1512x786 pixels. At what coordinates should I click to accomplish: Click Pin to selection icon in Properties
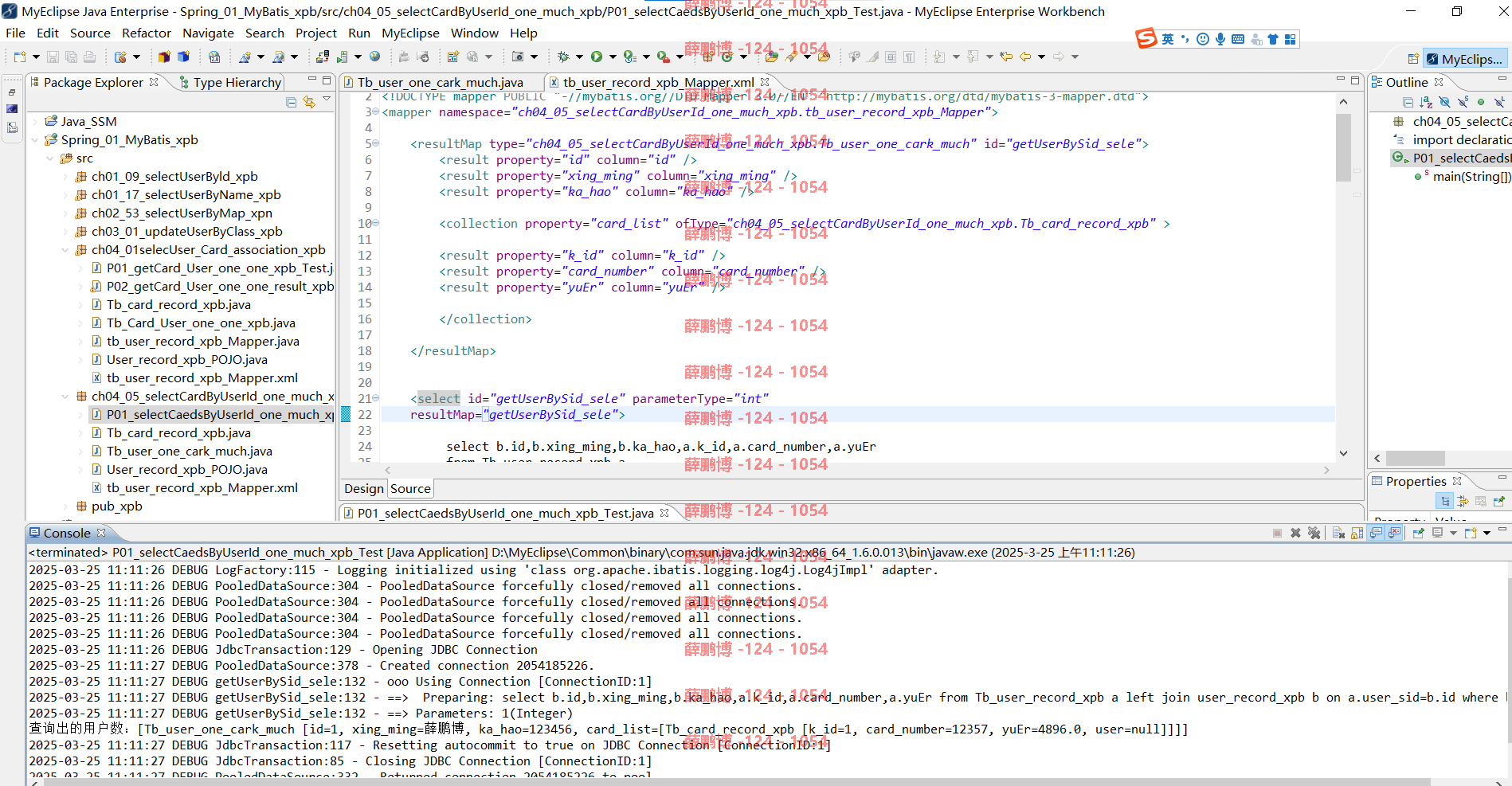pos(1499,501)
